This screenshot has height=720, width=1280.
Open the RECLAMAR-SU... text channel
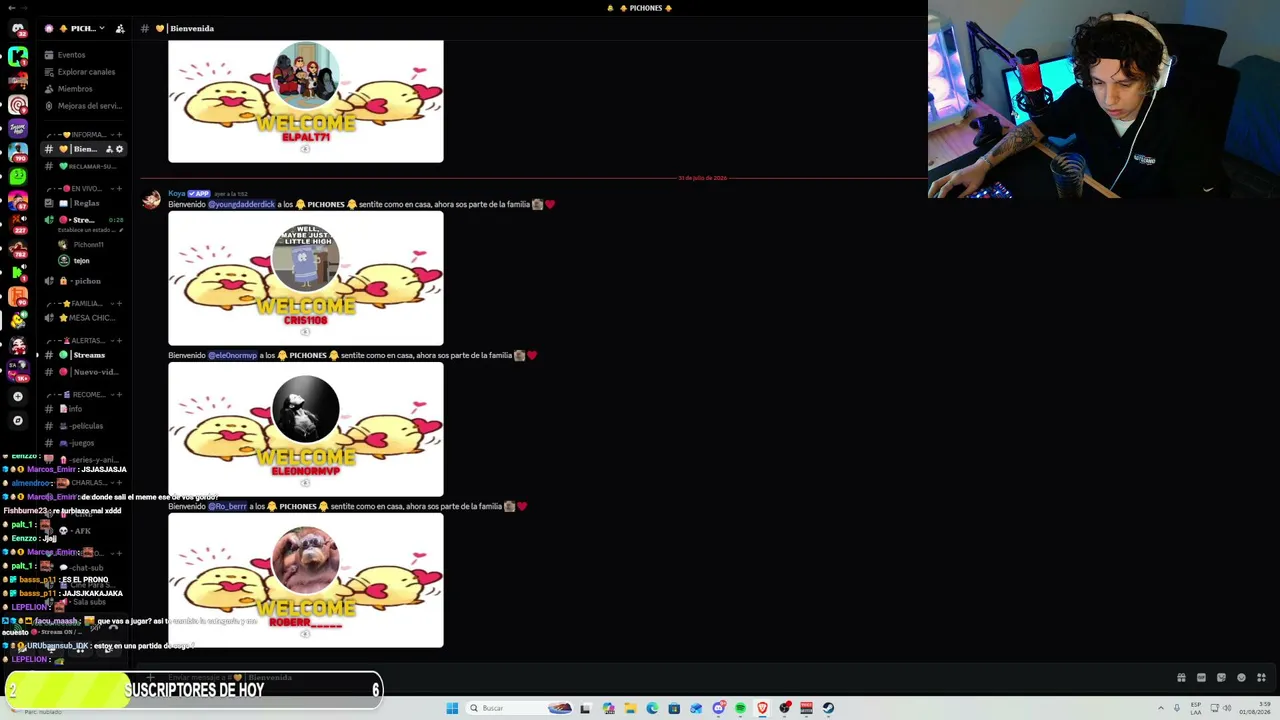click(x=84, y=166)
